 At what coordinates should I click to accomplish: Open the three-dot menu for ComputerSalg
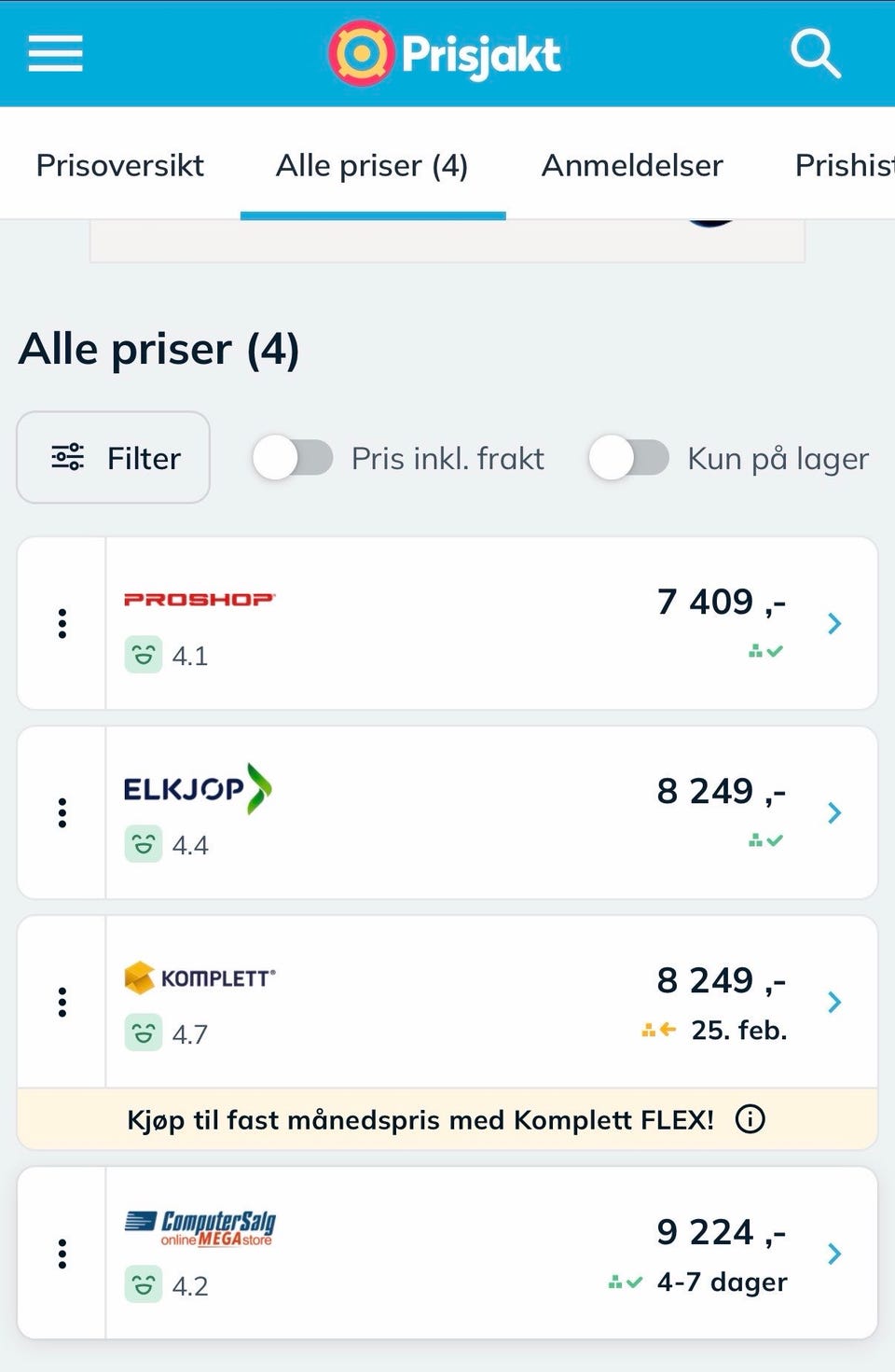pos(62,1254)
